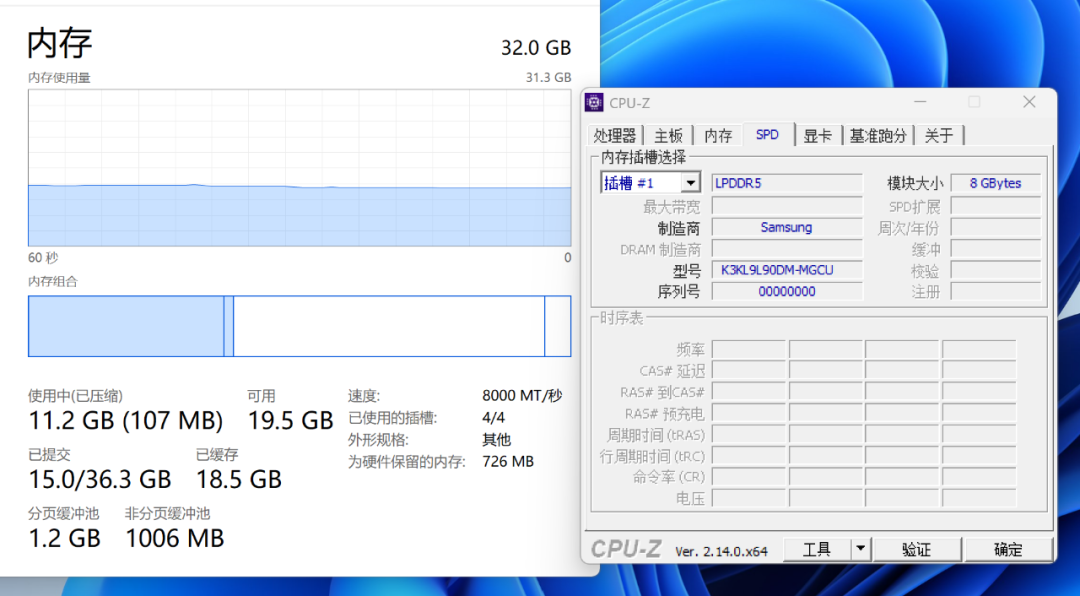Click the CPU-Z app icon in title bar
1080x596 pixels.
click(594, 103)
